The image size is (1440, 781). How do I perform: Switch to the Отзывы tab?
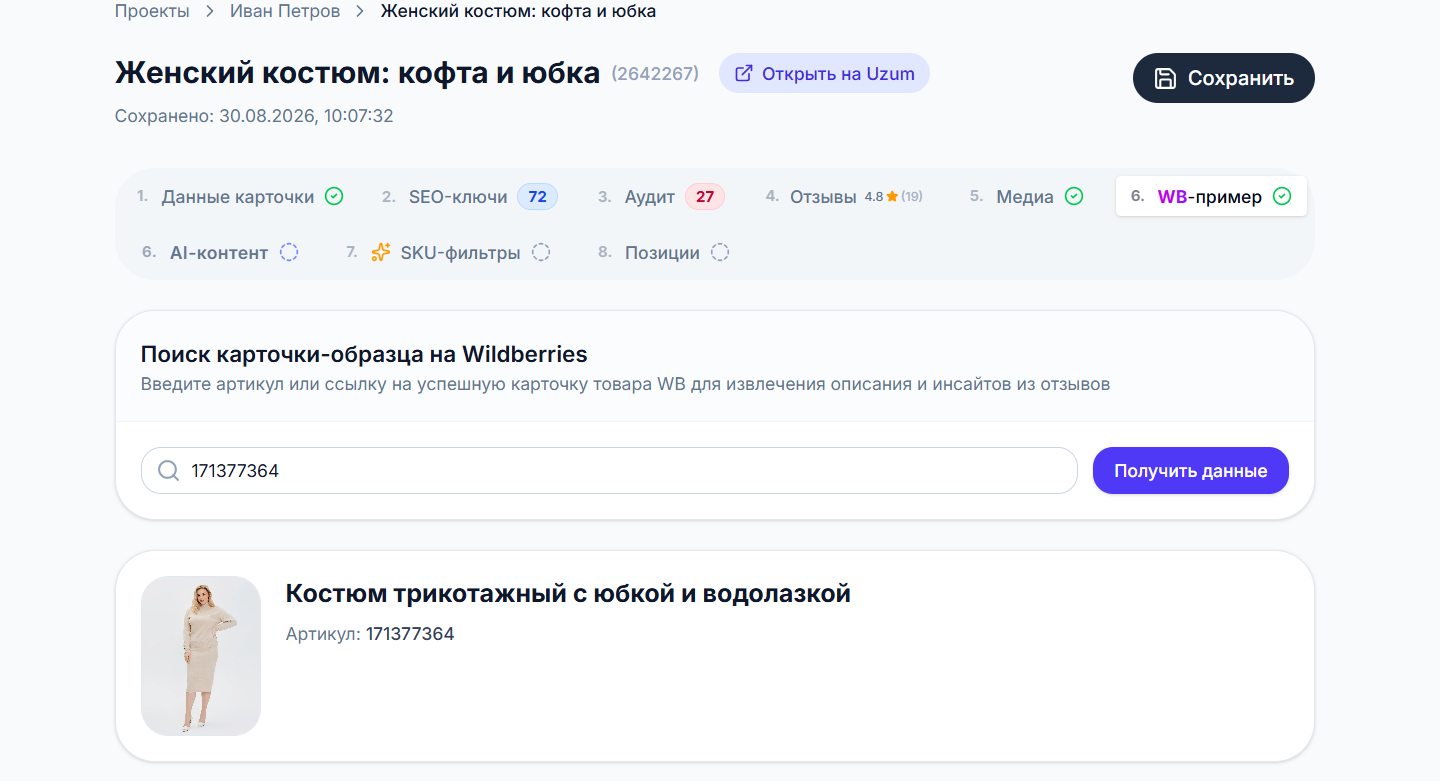(x=844, y=197)
